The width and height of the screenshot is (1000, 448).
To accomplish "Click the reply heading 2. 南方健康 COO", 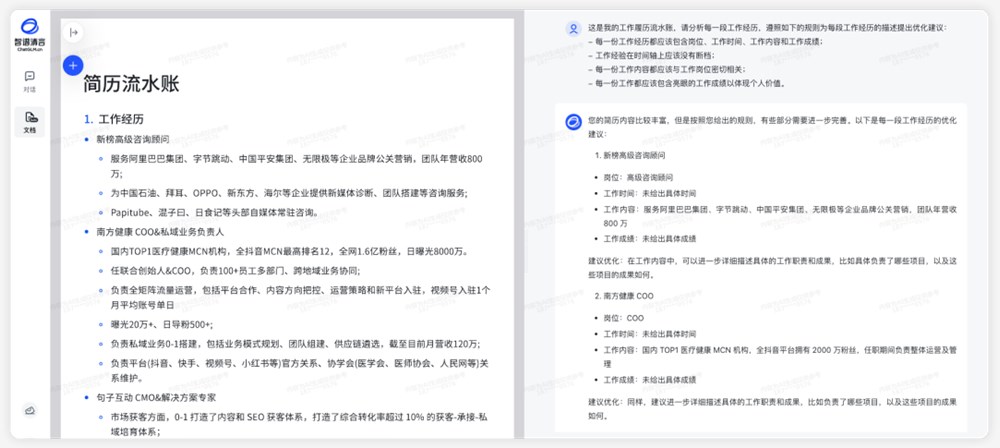I will pos(624,296).
